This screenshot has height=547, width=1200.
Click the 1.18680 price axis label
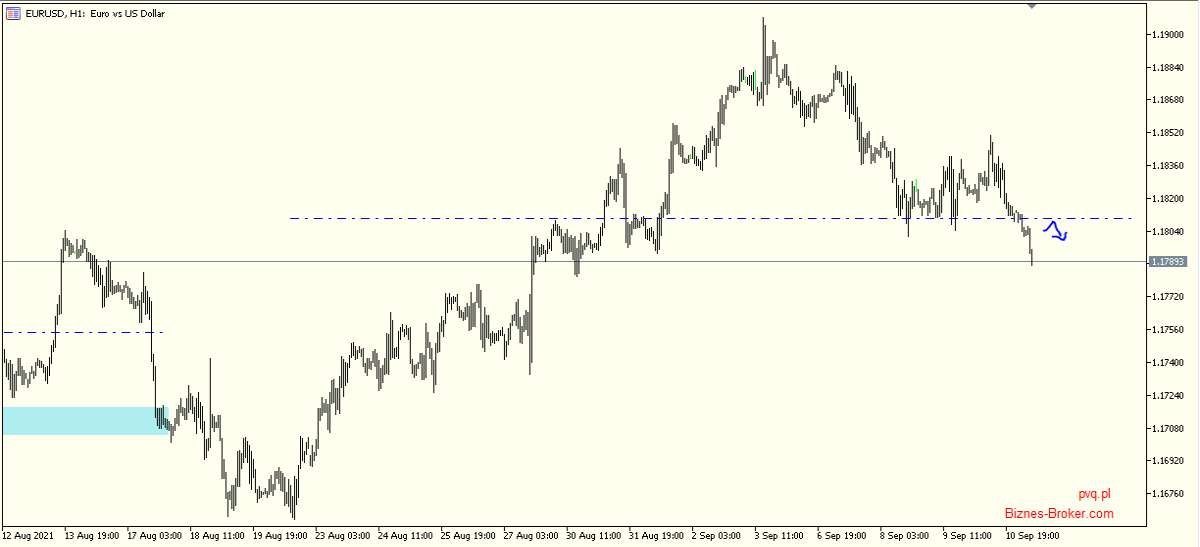click(1167, 101)
